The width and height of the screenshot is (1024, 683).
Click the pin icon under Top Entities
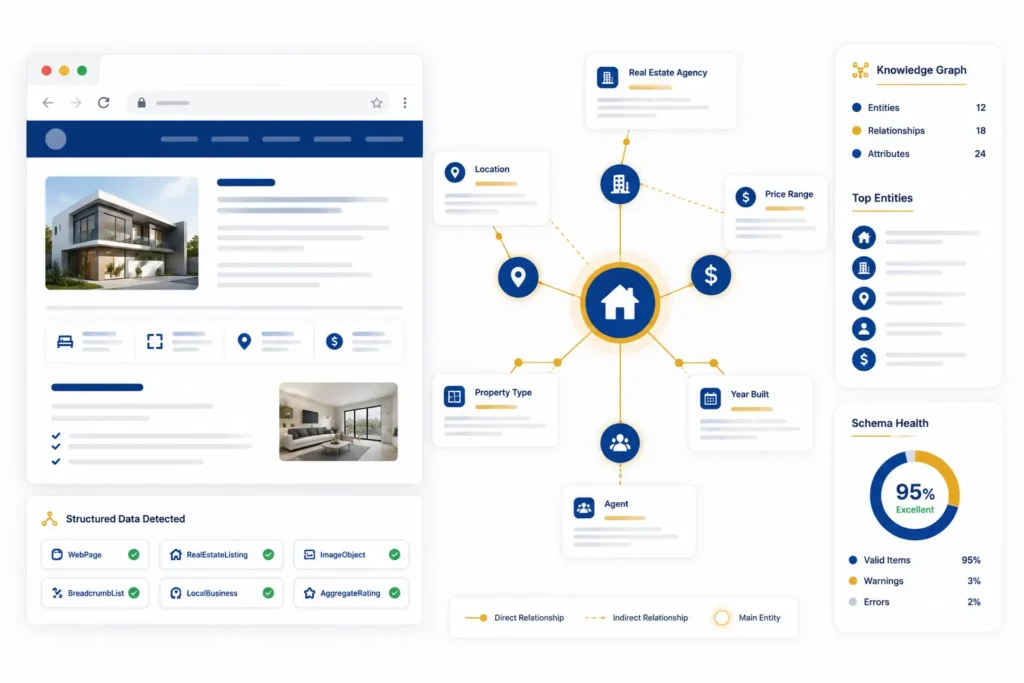(x=863, y=298)
